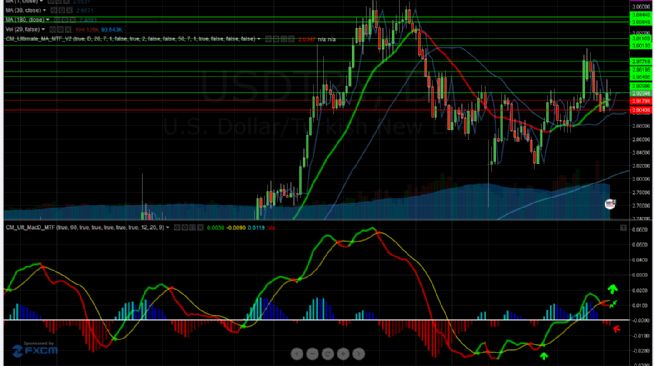This screenshot has width=654, height=366.
Task: Remove the CM_Ult_MacD_MTF indicator
Action: tap(200, 228)
